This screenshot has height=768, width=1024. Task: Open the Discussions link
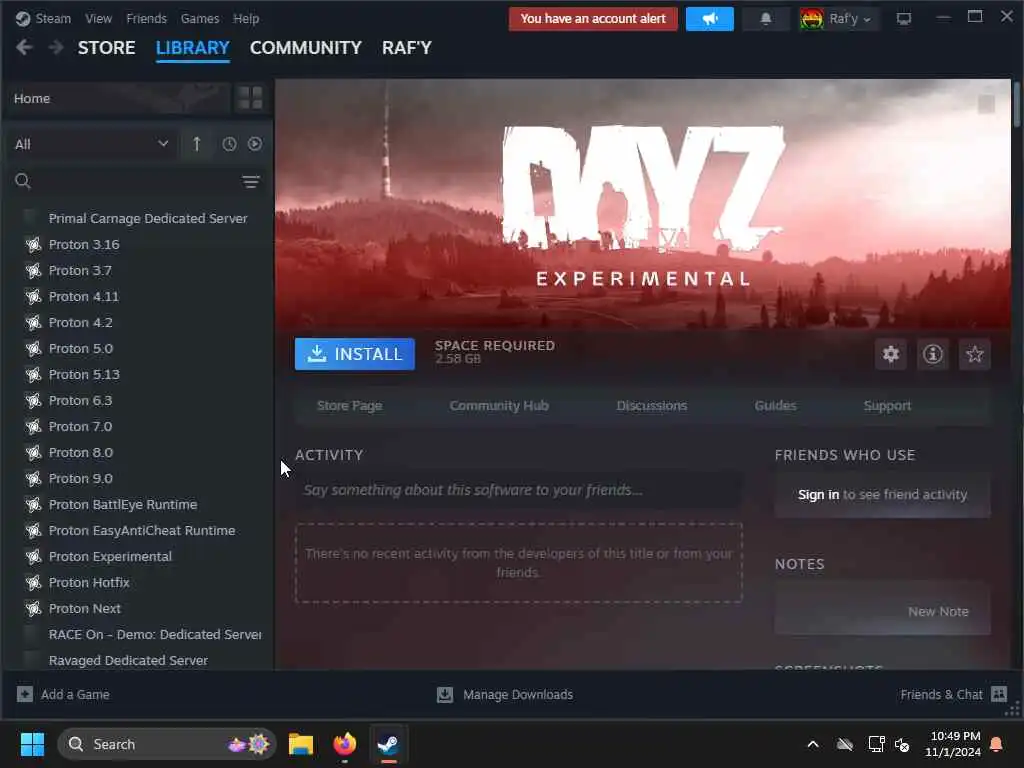652,406
